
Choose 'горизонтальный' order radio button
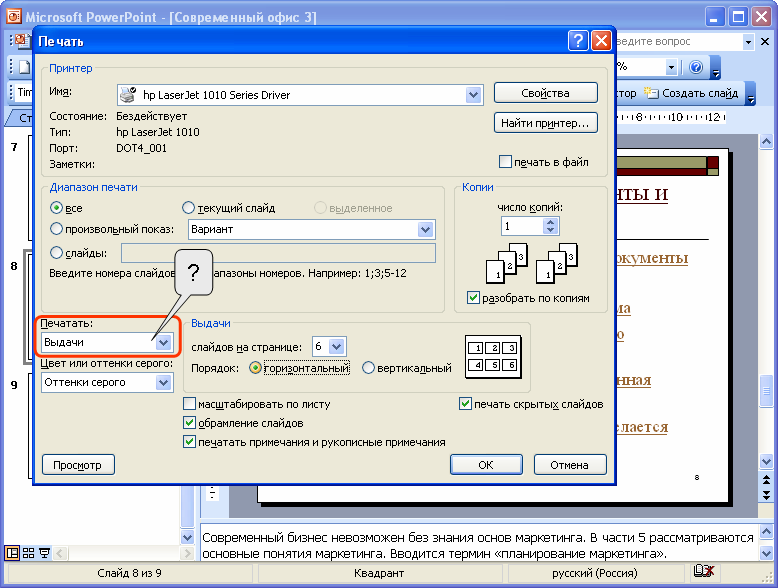255,368
